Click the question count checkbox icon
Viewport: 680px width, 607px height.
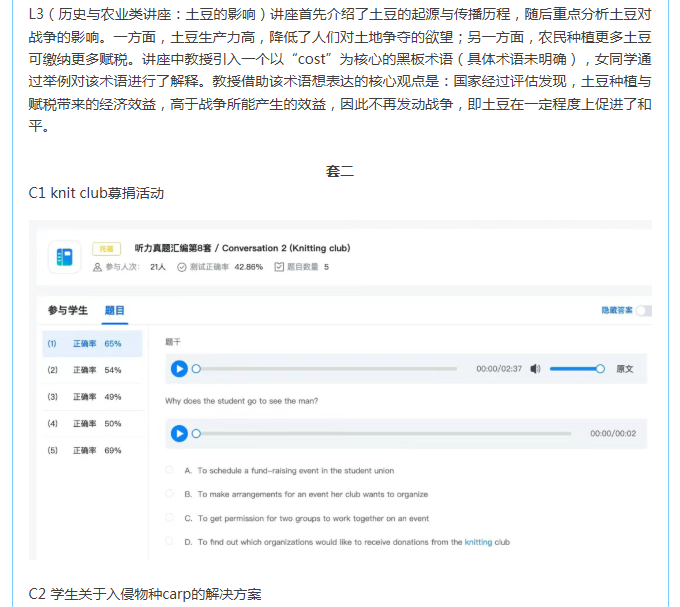tap(279, 267)
